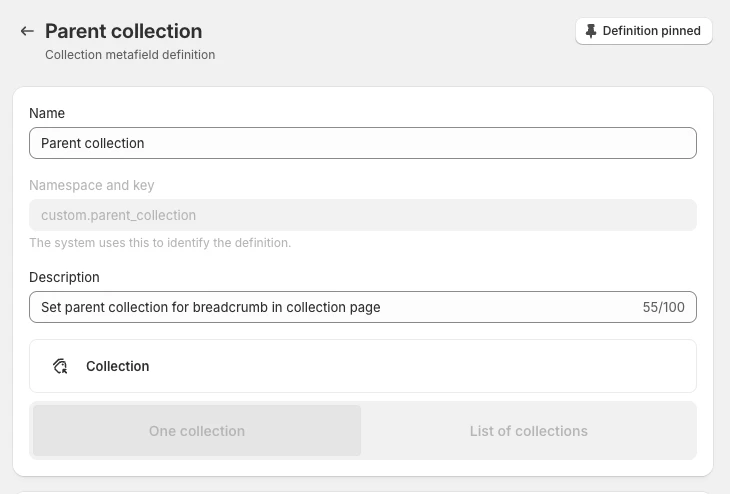Click the Namespace and key label
Screen dimensions: 730x494
pyautogui.click(x=92, y=185)
